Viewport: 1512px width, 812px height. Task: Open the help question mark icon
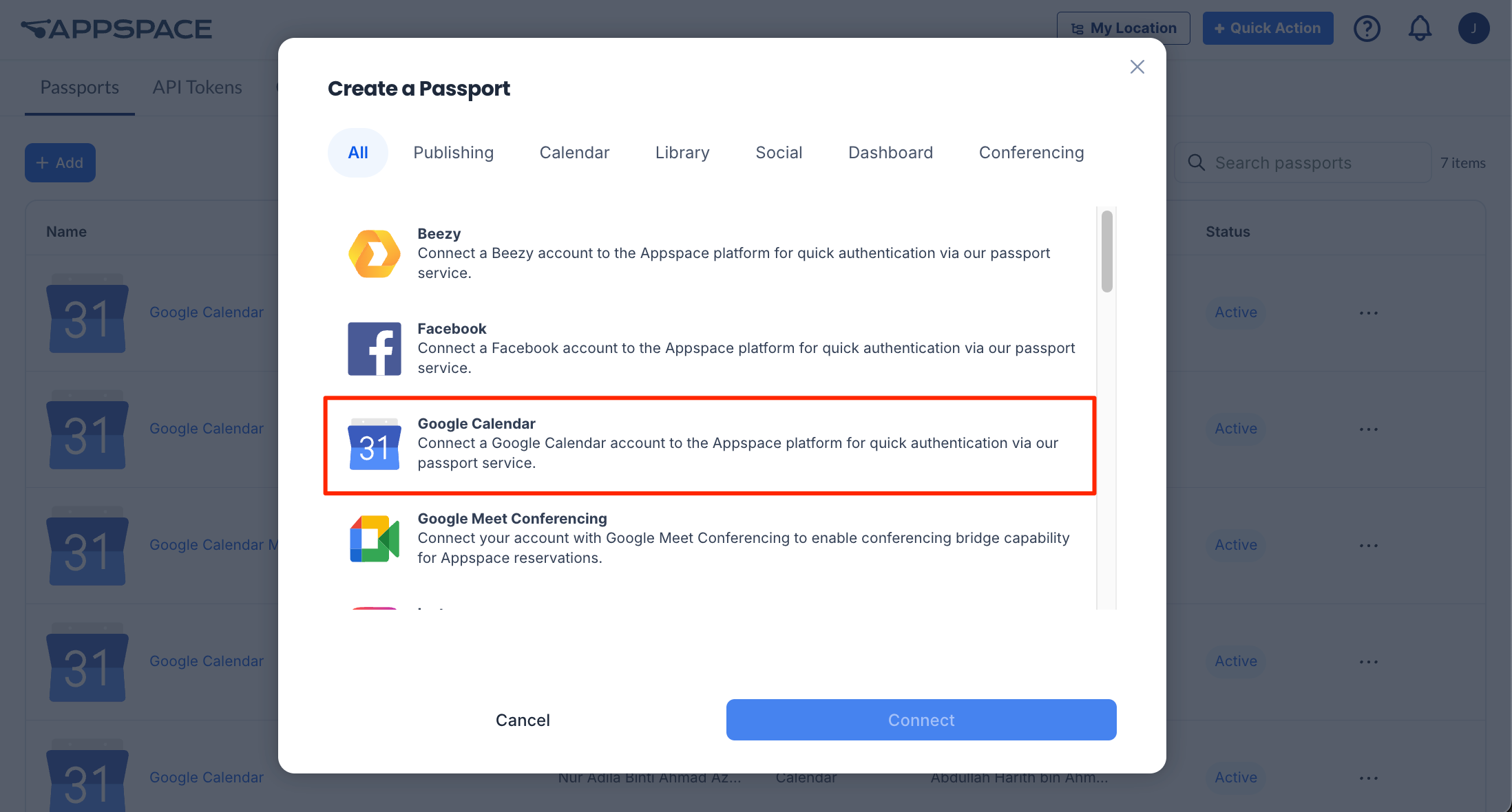1367,28
